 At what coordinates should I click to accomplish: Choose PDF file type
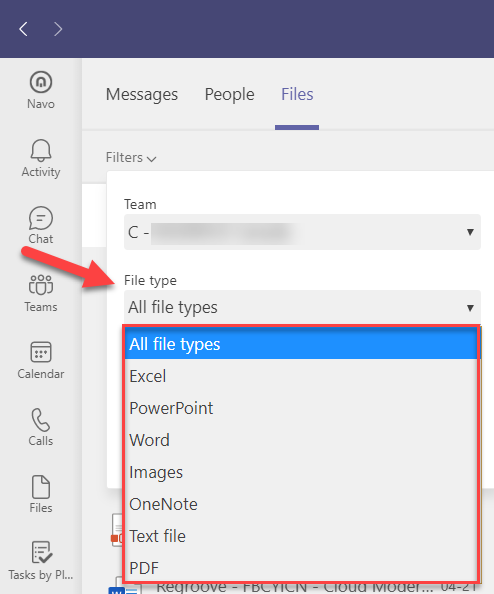(301, 568)
